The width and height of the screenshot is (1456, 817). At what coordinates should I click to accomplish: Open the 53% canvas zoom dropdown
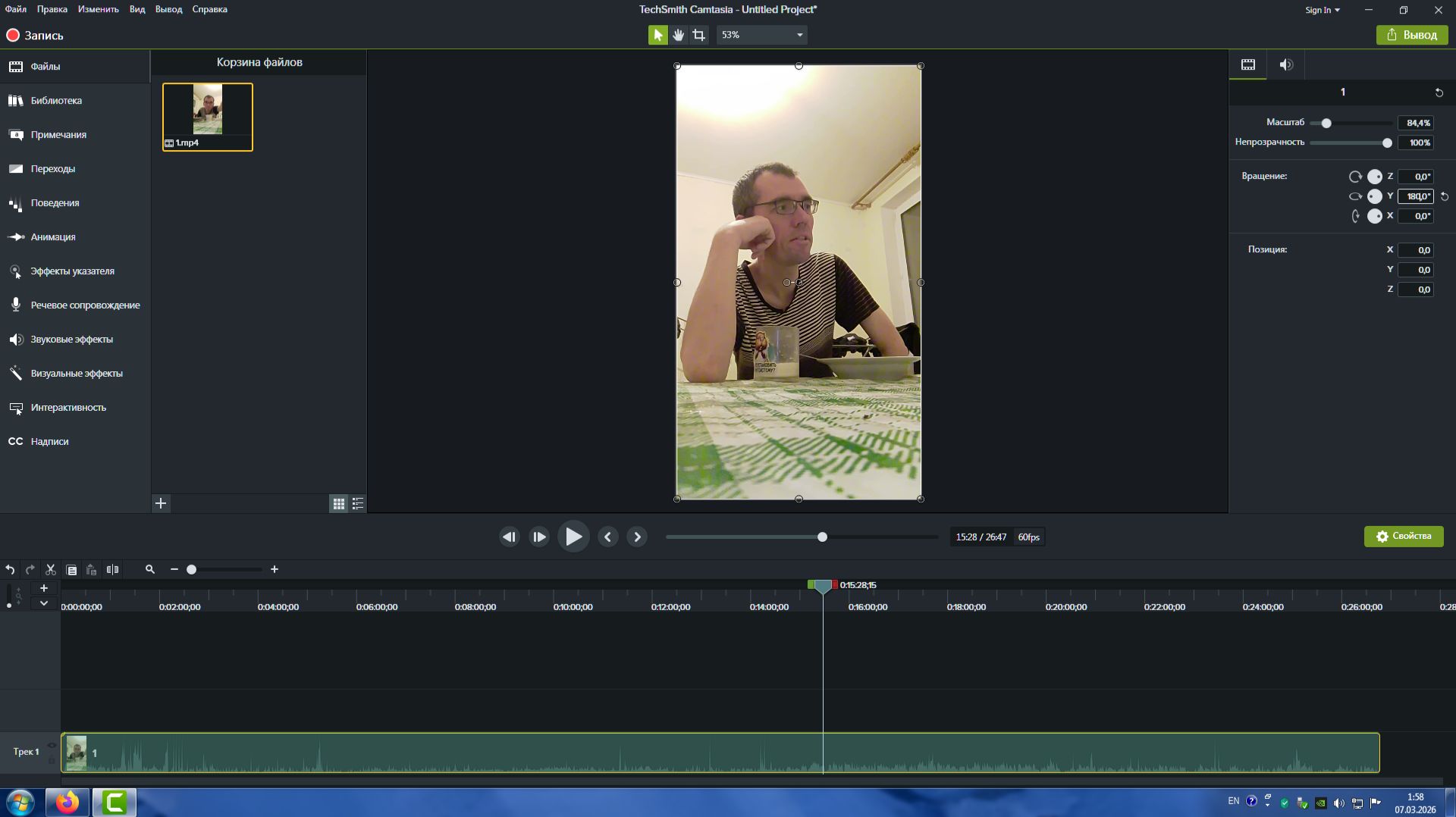click(761, 35)
